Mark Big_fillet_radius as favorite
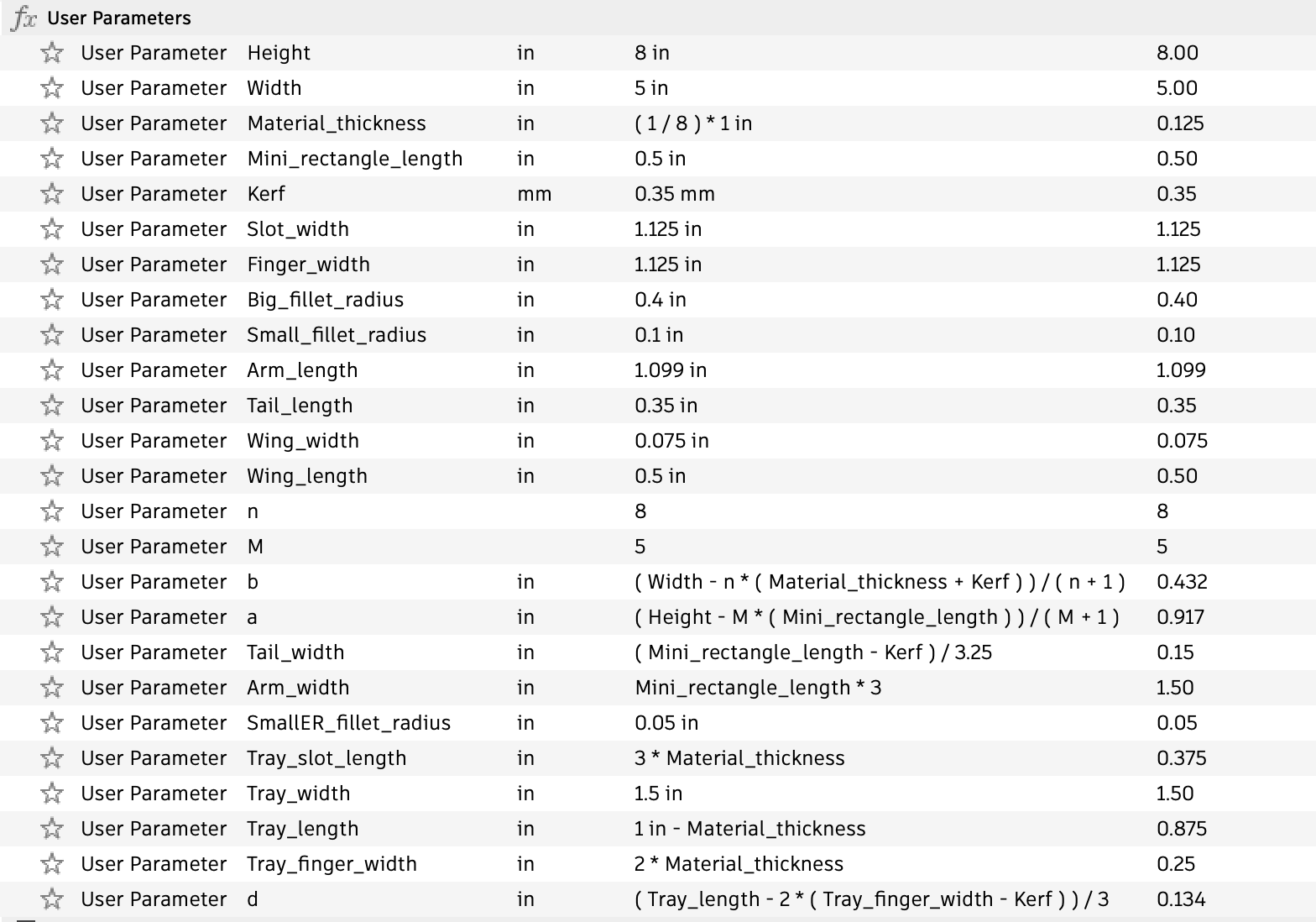 click(52, 300)
